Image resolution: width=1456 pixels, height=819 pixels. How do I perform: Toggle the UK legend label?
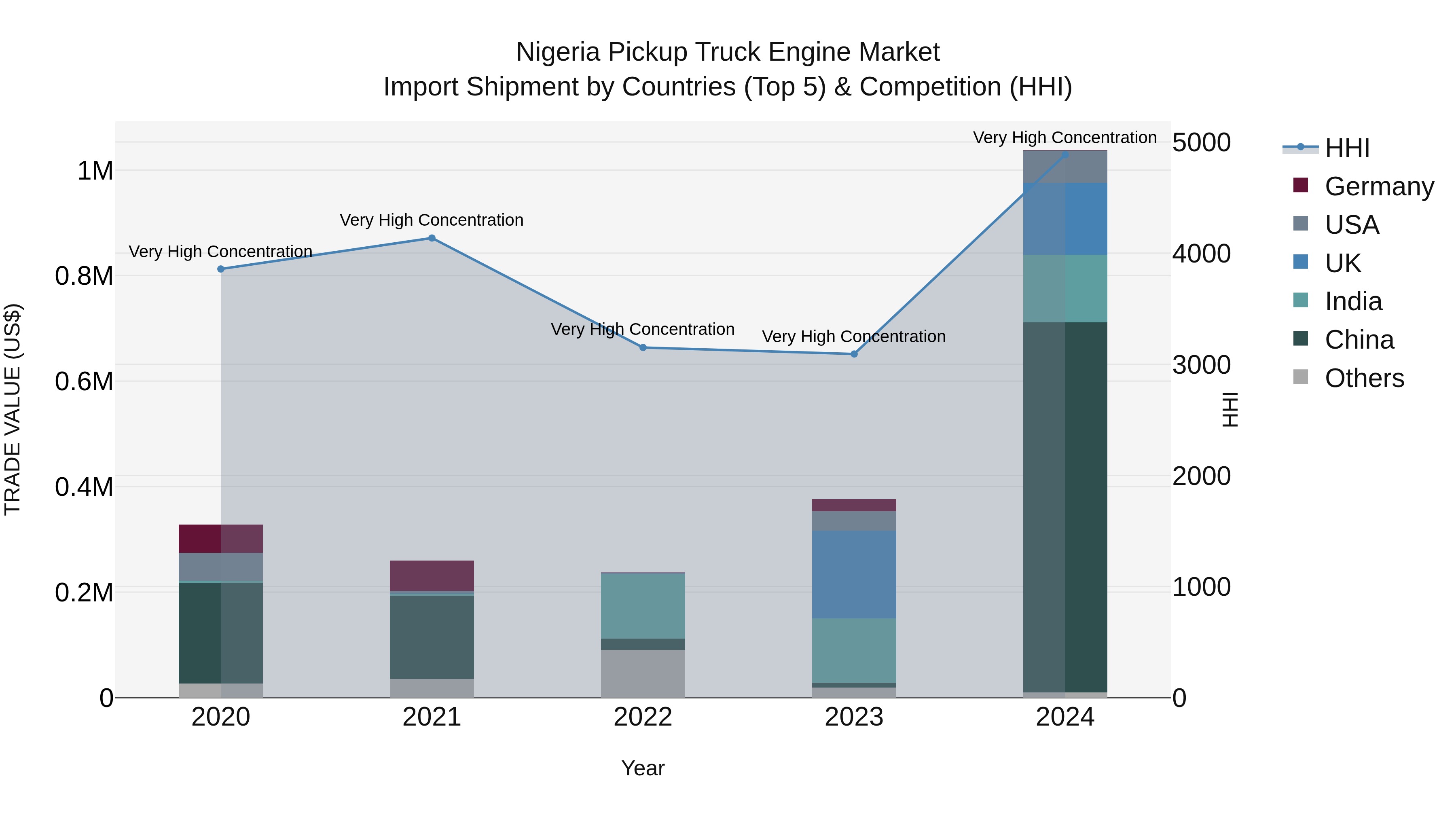click(x=1343, y=263)
